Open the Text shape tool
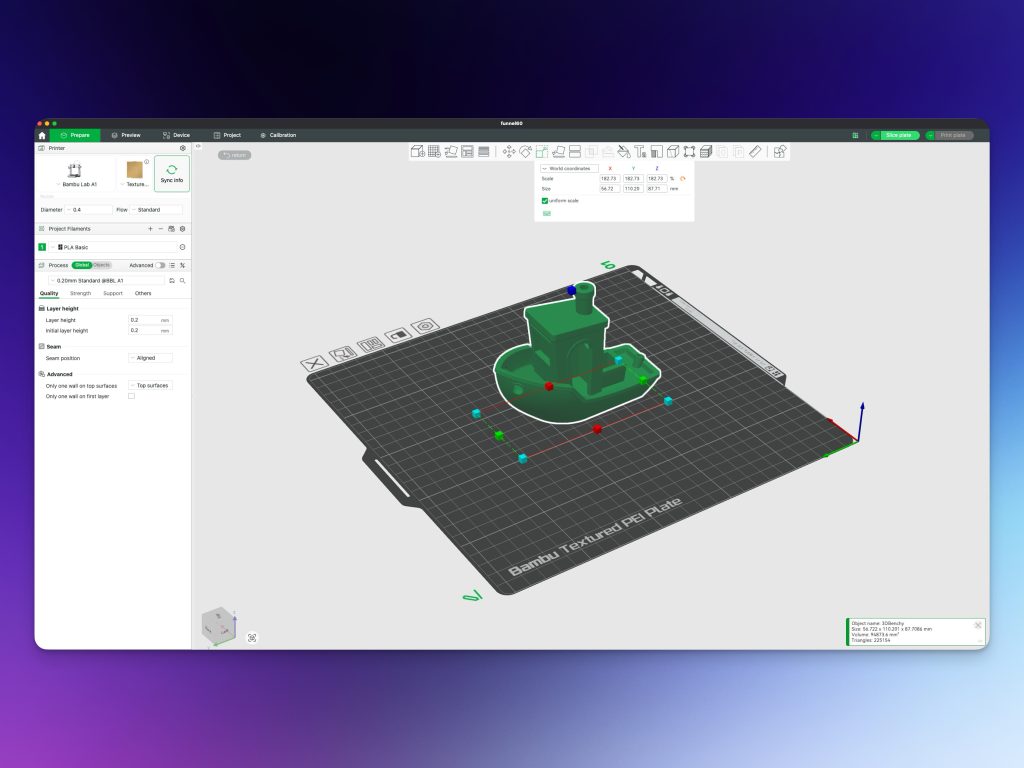This screenshot has height=768, width=1024. [x=640, y=152]
